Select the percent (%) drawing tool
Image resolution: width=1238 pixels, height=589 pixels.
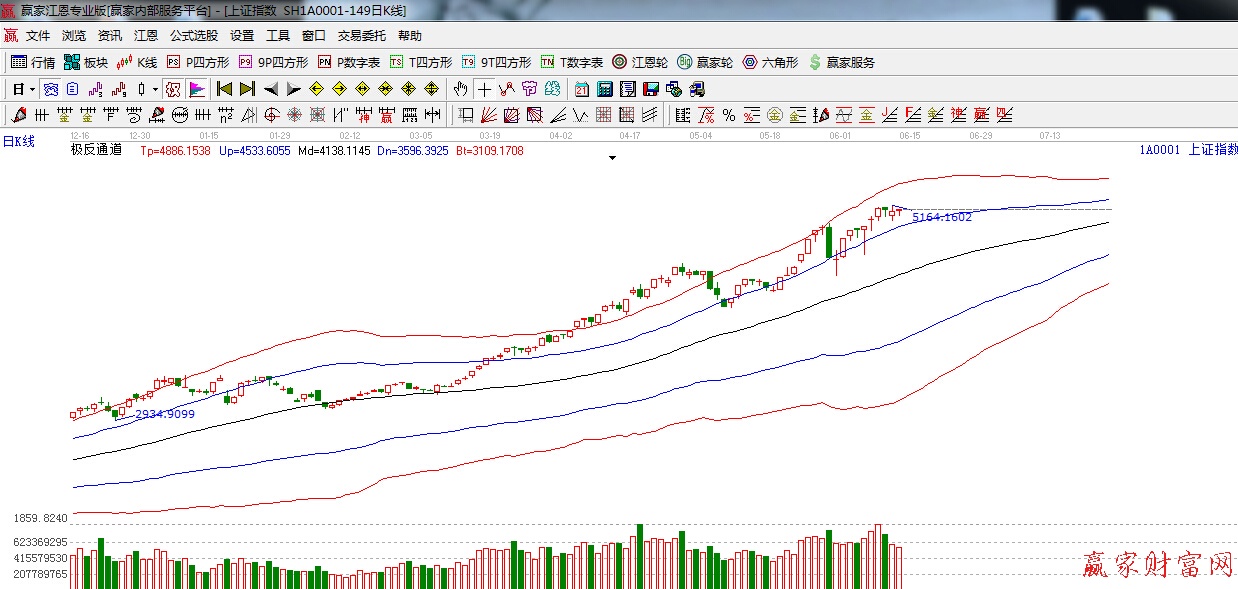pos(729,115)
